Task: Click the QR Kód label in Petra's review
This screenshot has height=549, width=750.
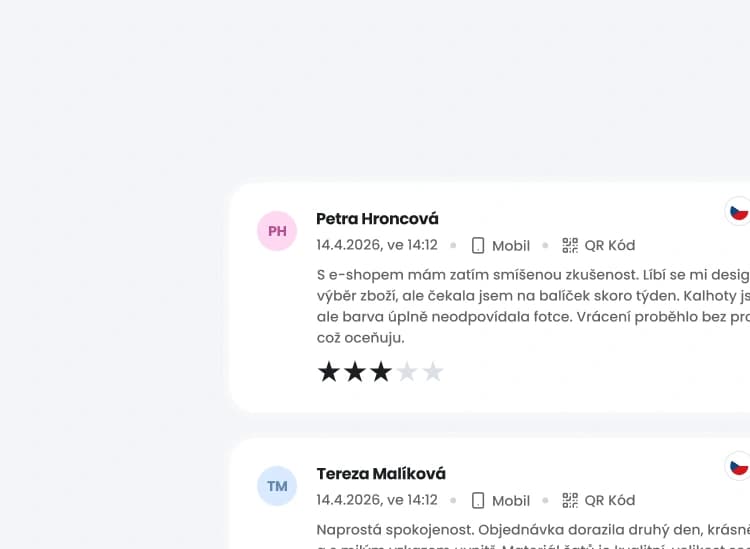Action: (x=610, y=246)
